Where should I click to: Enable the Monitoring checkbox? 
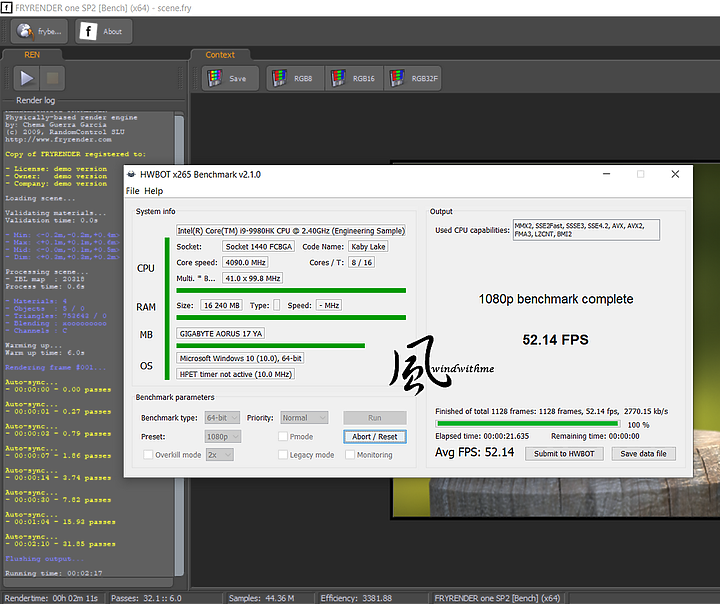pyautogui.click(x=350, y=455)
